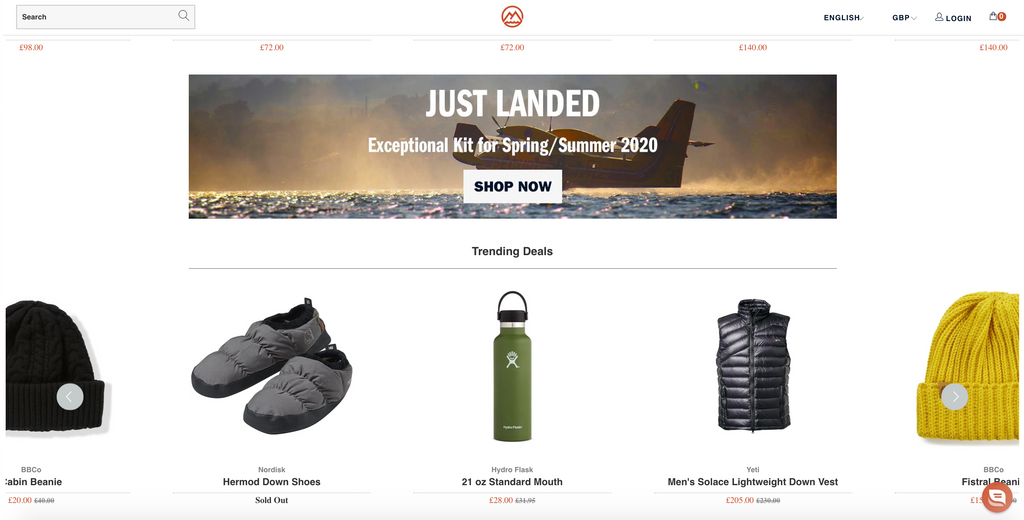
Task: Expand the ENGLISH language dropdown
Action: point(844,18)
